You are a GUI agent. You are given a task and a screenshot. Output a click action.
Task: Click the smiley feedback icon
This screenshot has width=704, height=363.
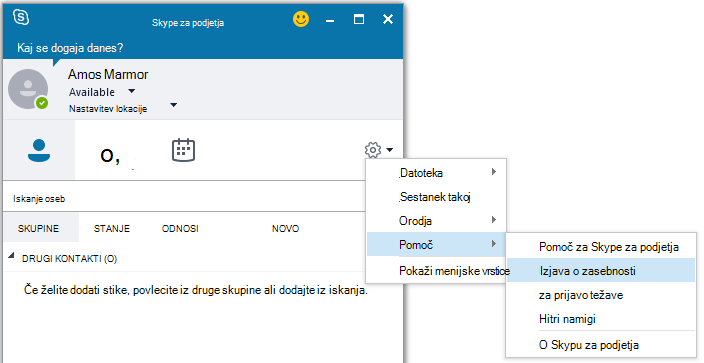click(301, 19)
